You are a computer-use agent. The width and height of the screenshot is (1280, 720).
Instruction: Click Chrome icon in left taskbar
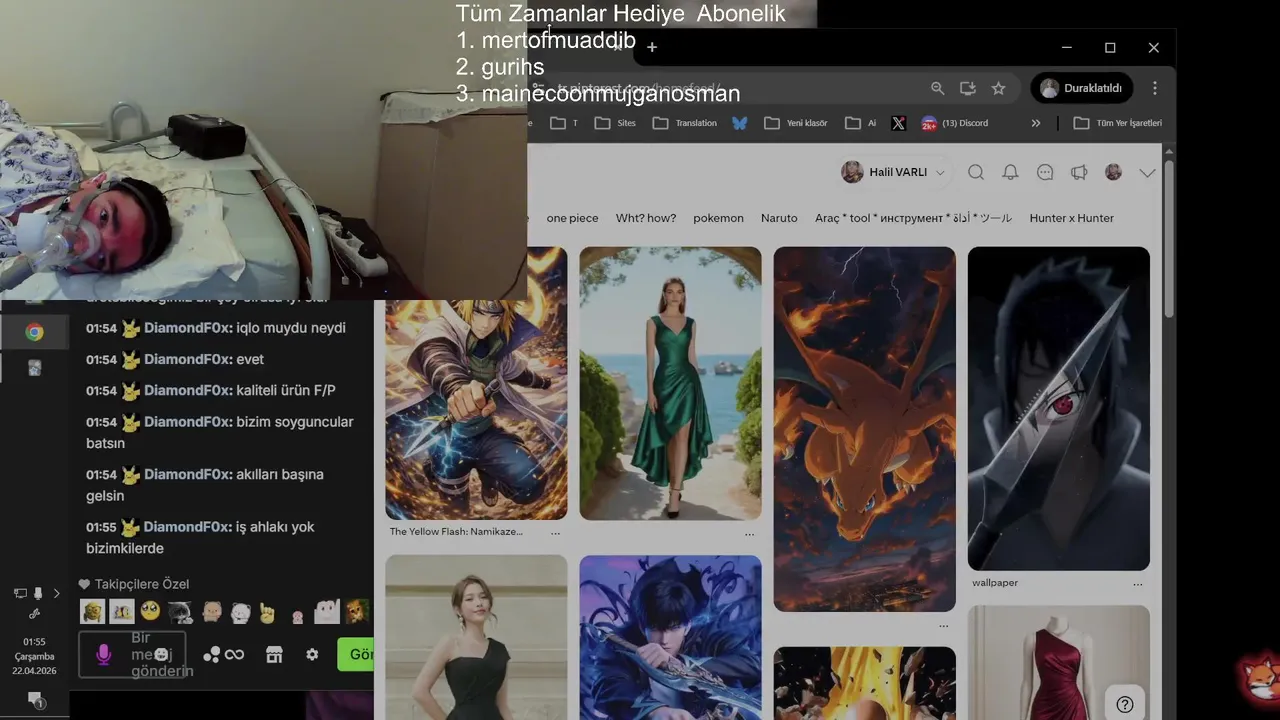click(x=34, y=333)
